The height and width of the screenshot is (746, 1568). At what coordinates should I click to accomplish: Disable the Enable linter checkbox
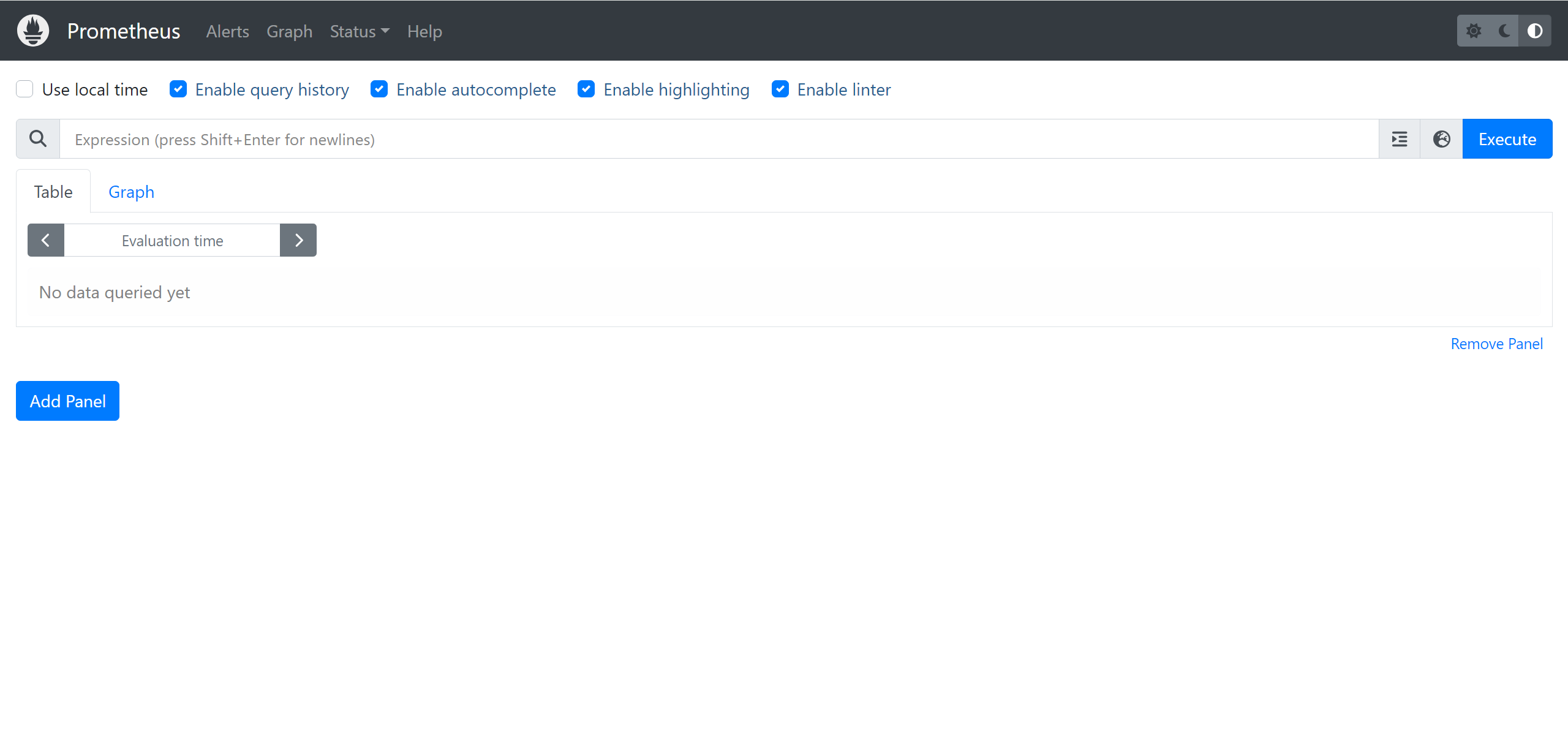coord(781,89)
